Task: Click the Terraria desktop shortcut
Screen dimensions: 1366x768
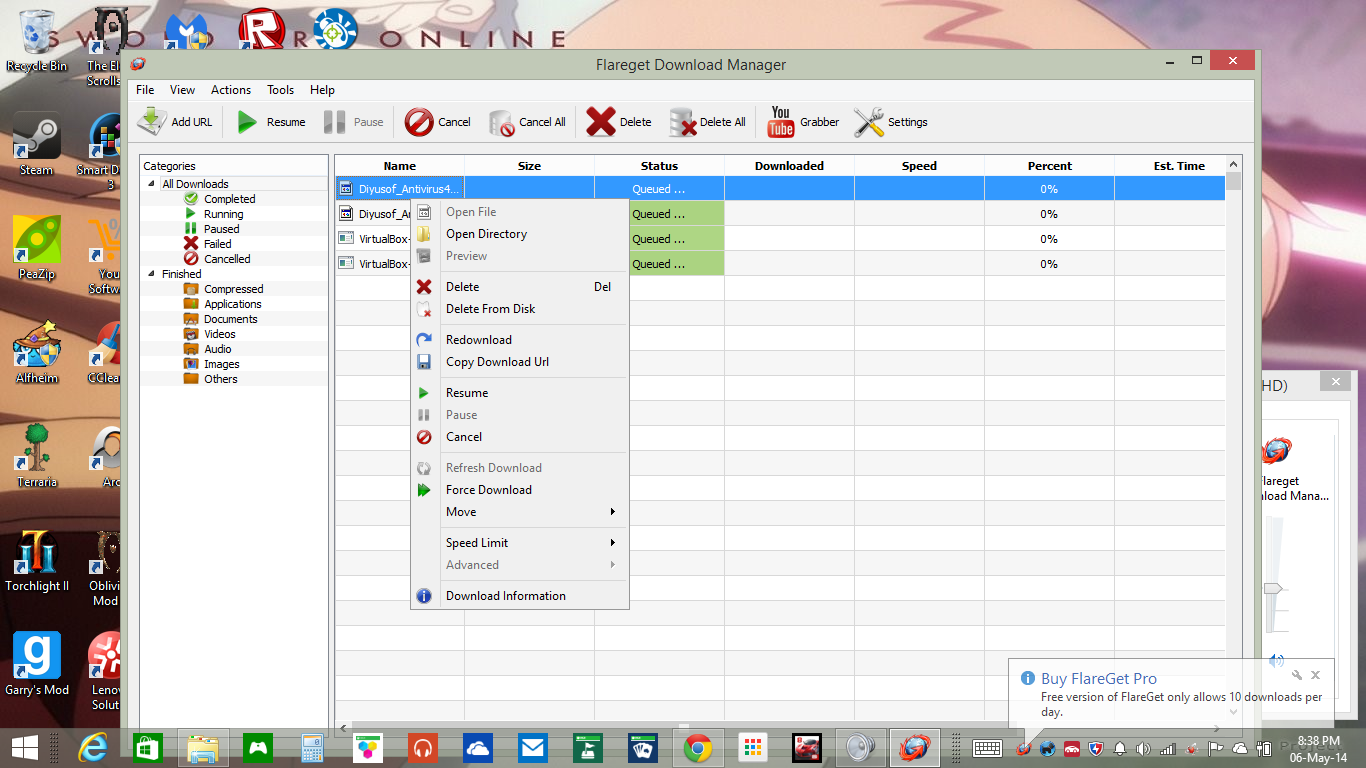Action: pyautogui.click(x=37, y=455)
